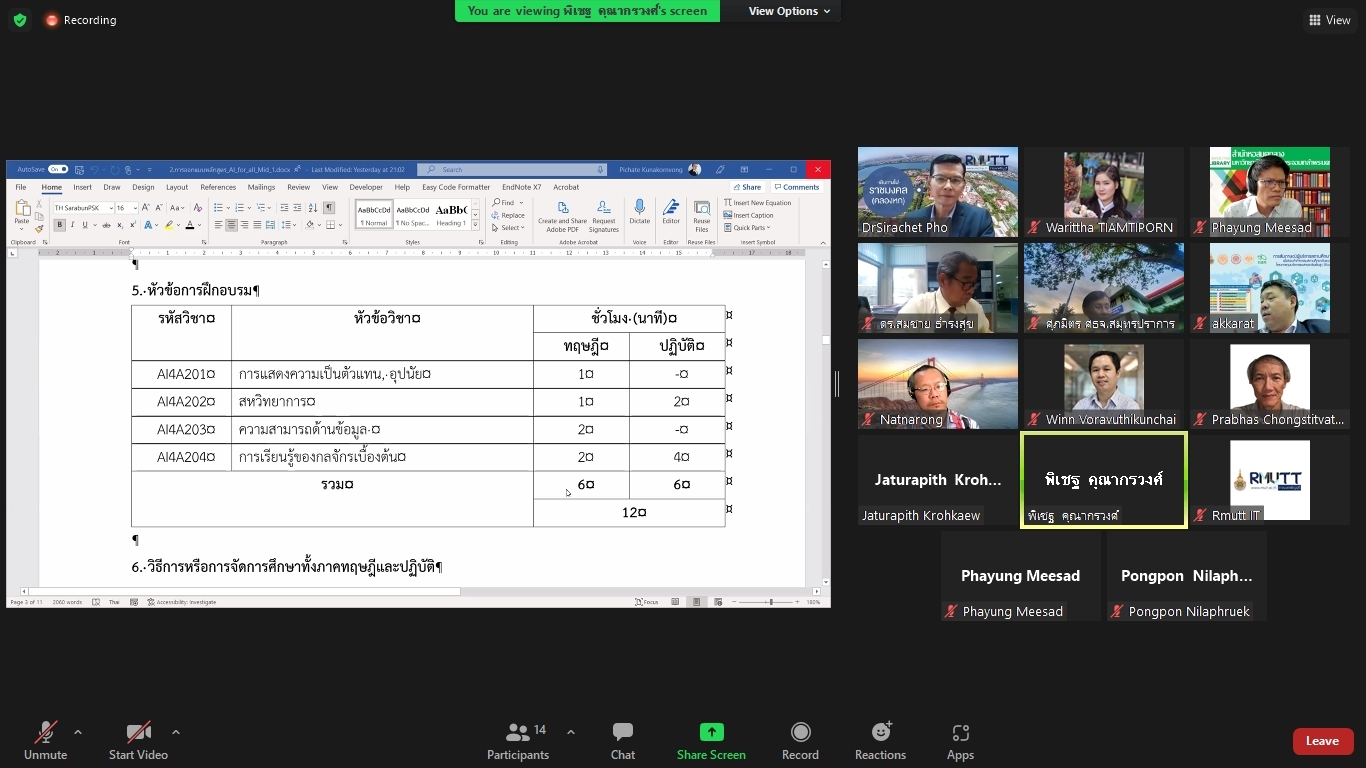Leave the meeting

click(1322, 741)
